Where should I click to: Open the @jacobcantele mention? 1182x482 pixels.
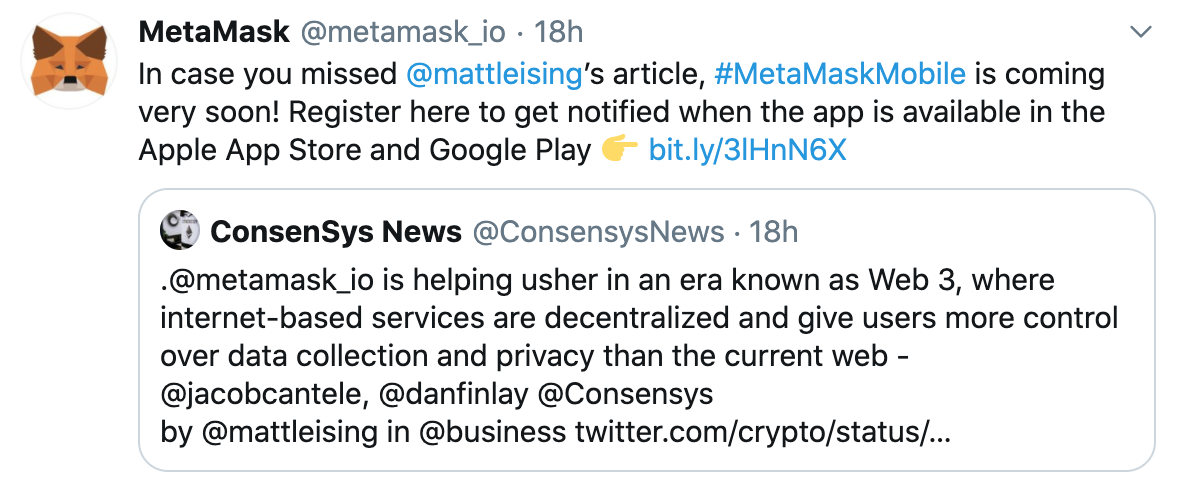[261, 394]
